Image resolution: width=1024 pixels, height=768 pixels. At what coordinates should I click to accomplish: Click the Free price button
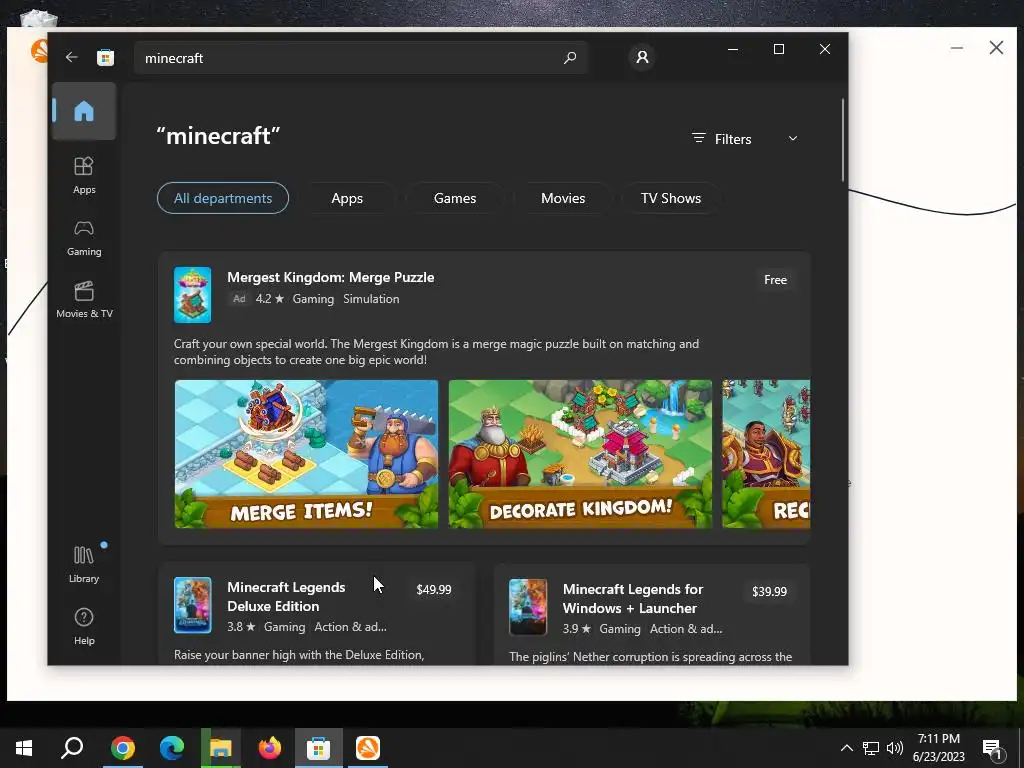775,280
